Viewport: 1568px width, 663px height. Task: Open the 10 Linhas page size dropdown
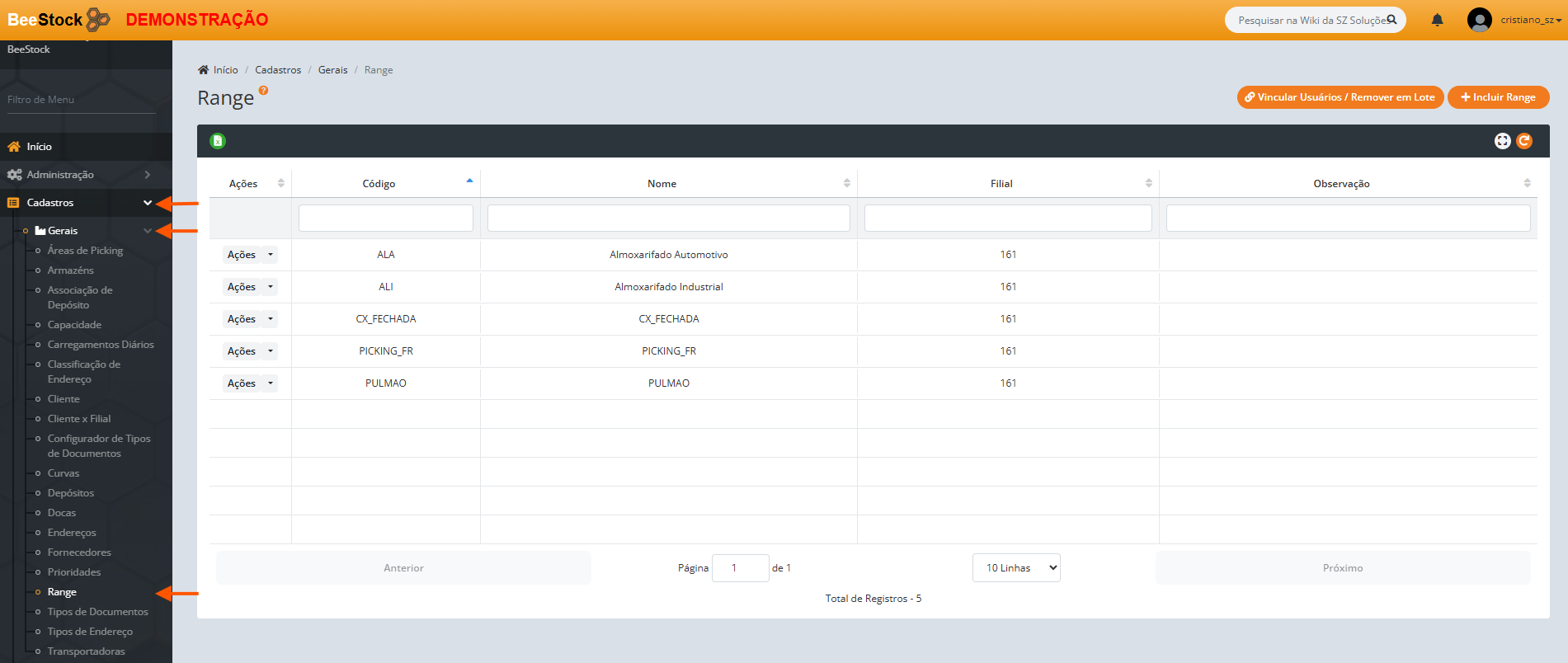click(x=1016, y=568)
